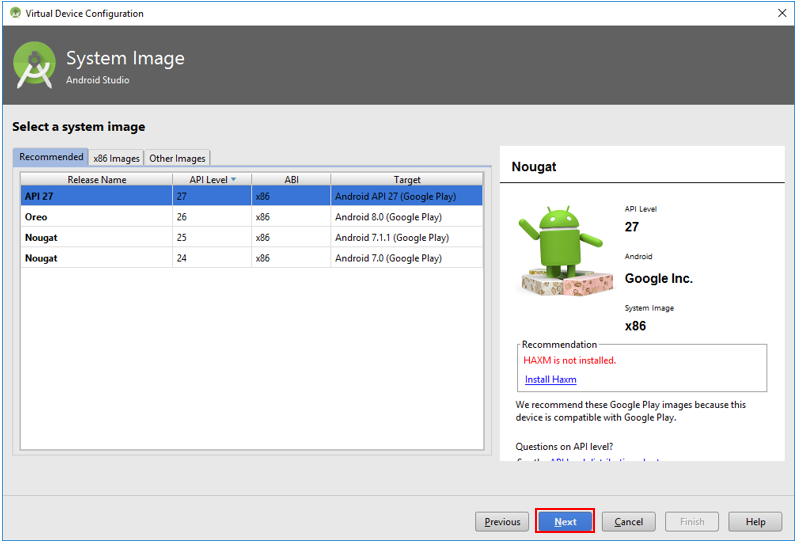
Task: Open the x86 Images tab
Action: click(116, 158)
